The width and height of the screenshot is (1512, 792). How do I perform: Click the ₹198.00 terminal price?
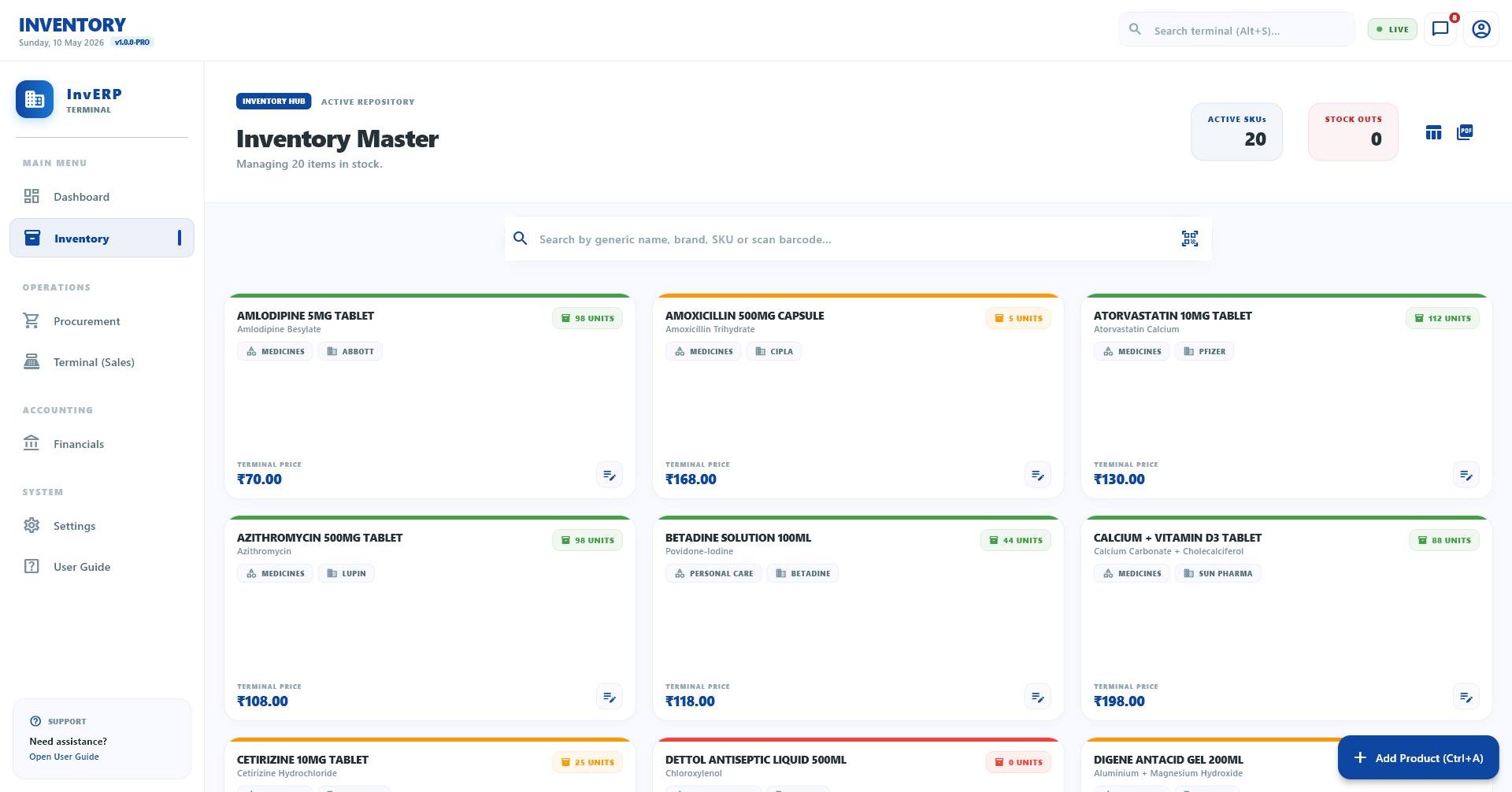click(1119, 701)
